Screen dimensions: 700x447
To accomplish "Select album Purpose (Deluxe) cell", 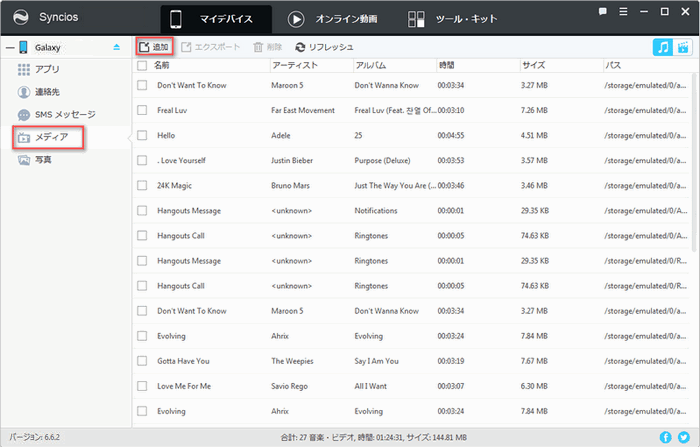I will (x=382, y=160).
